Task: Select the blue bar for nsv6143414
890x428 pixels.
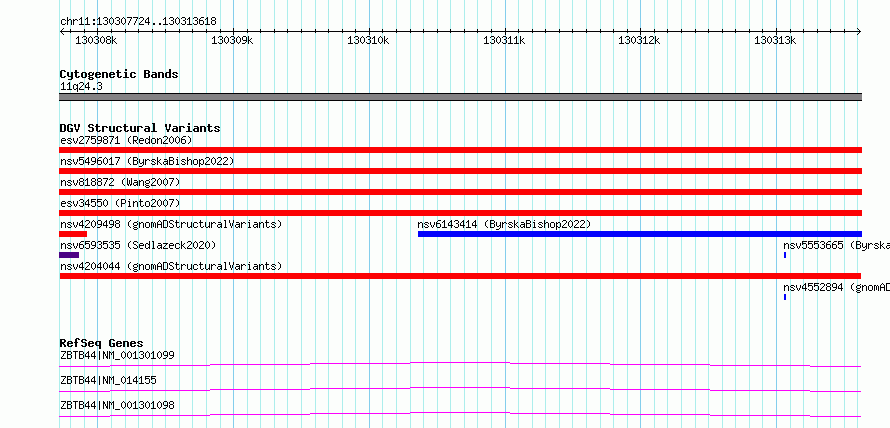Action: point(640,234)
